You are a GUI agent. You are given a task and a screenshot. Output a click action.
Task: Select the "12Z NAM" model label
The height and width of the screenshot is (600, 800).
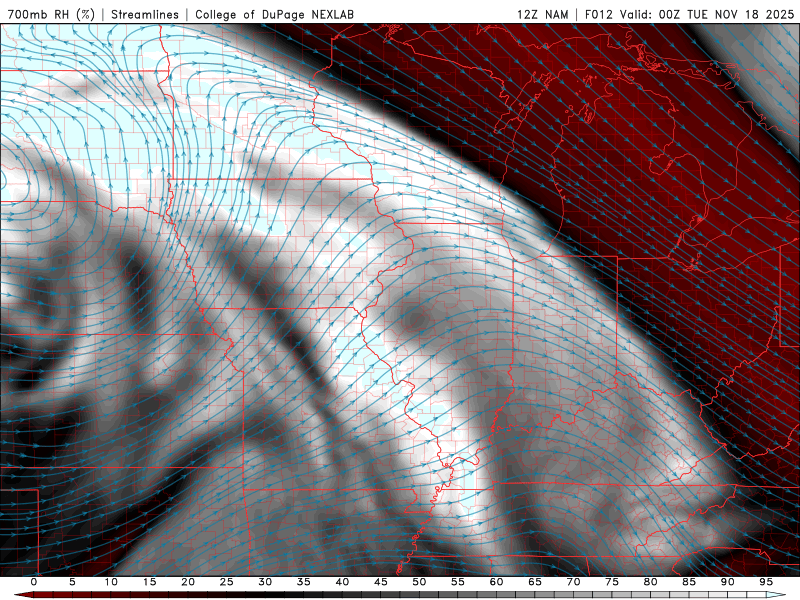point(542,14)
